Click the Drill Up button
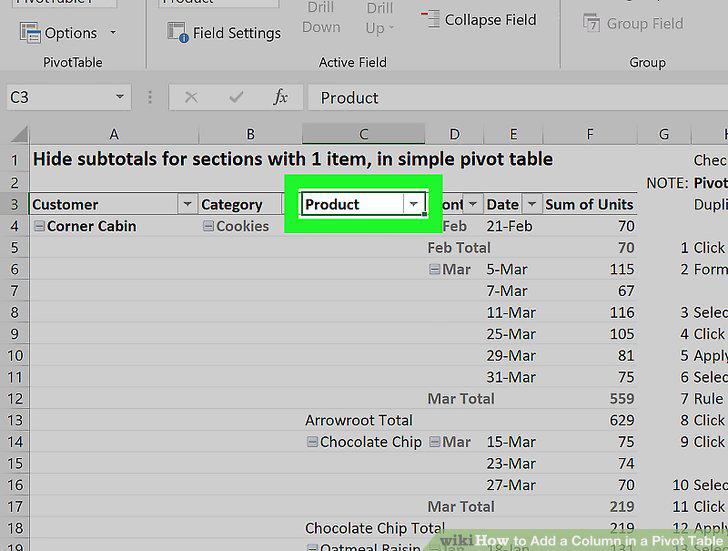The image size is (728, 551). [379, 18]
